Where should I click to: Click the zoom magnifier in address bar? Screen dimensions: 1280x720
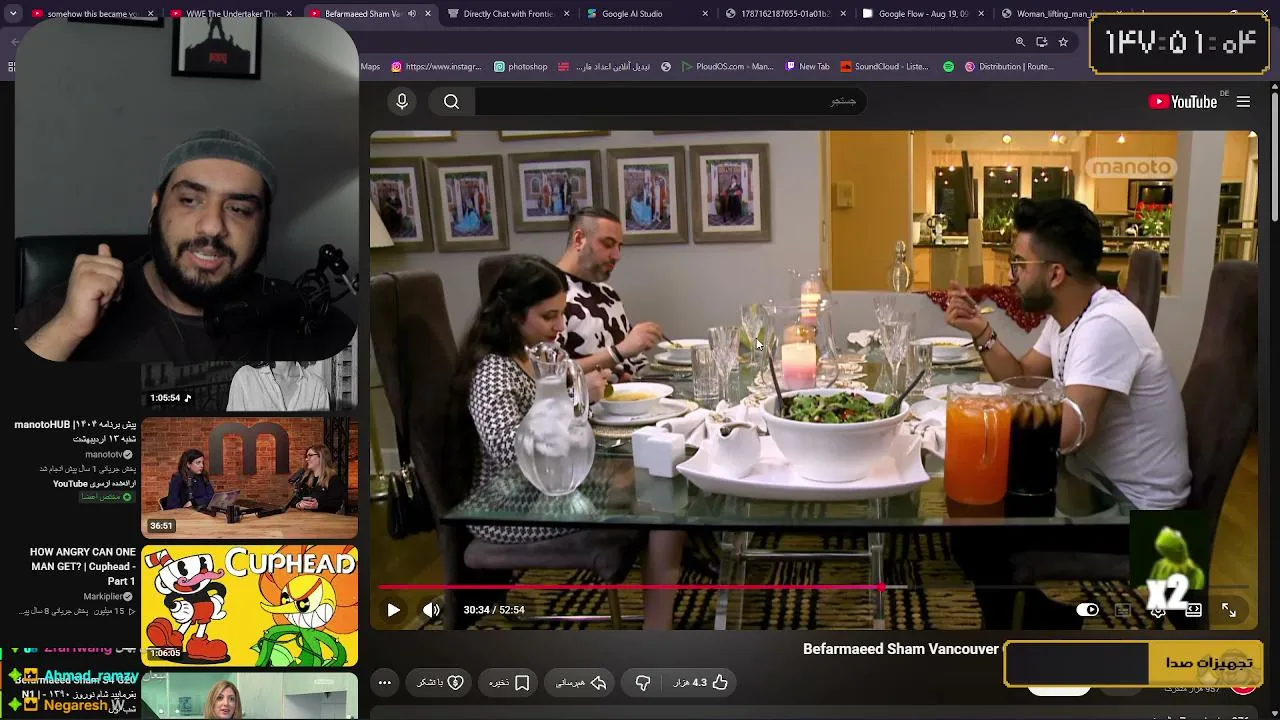click(1020, 42)
